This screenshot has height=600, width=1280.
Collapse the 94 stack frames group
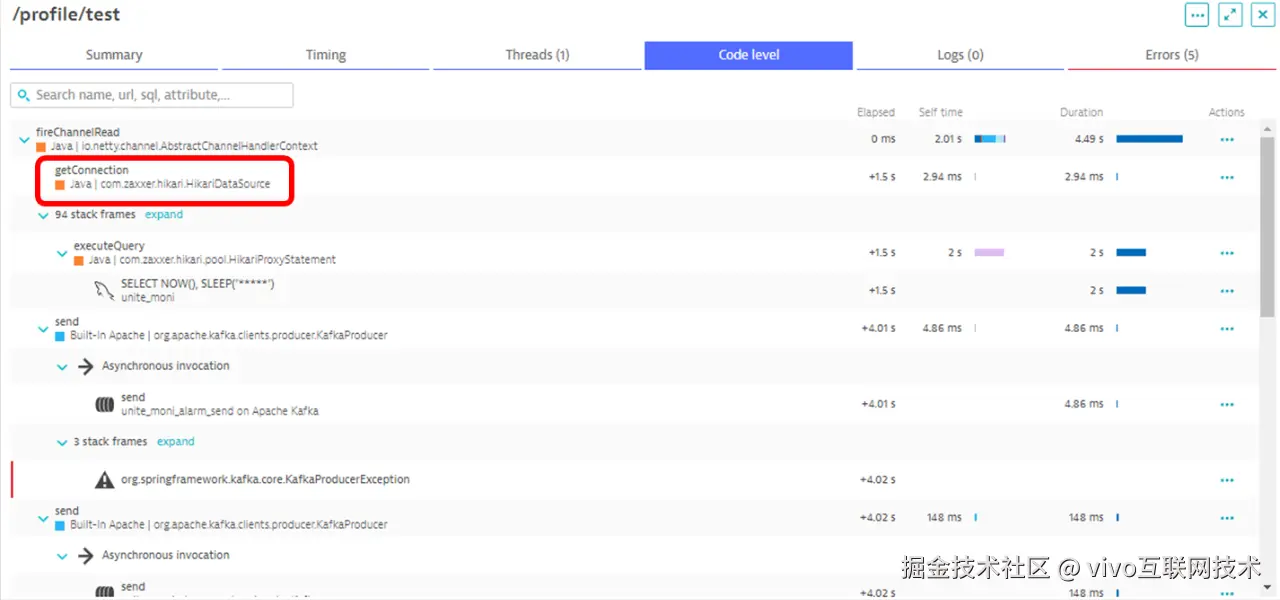43,215
